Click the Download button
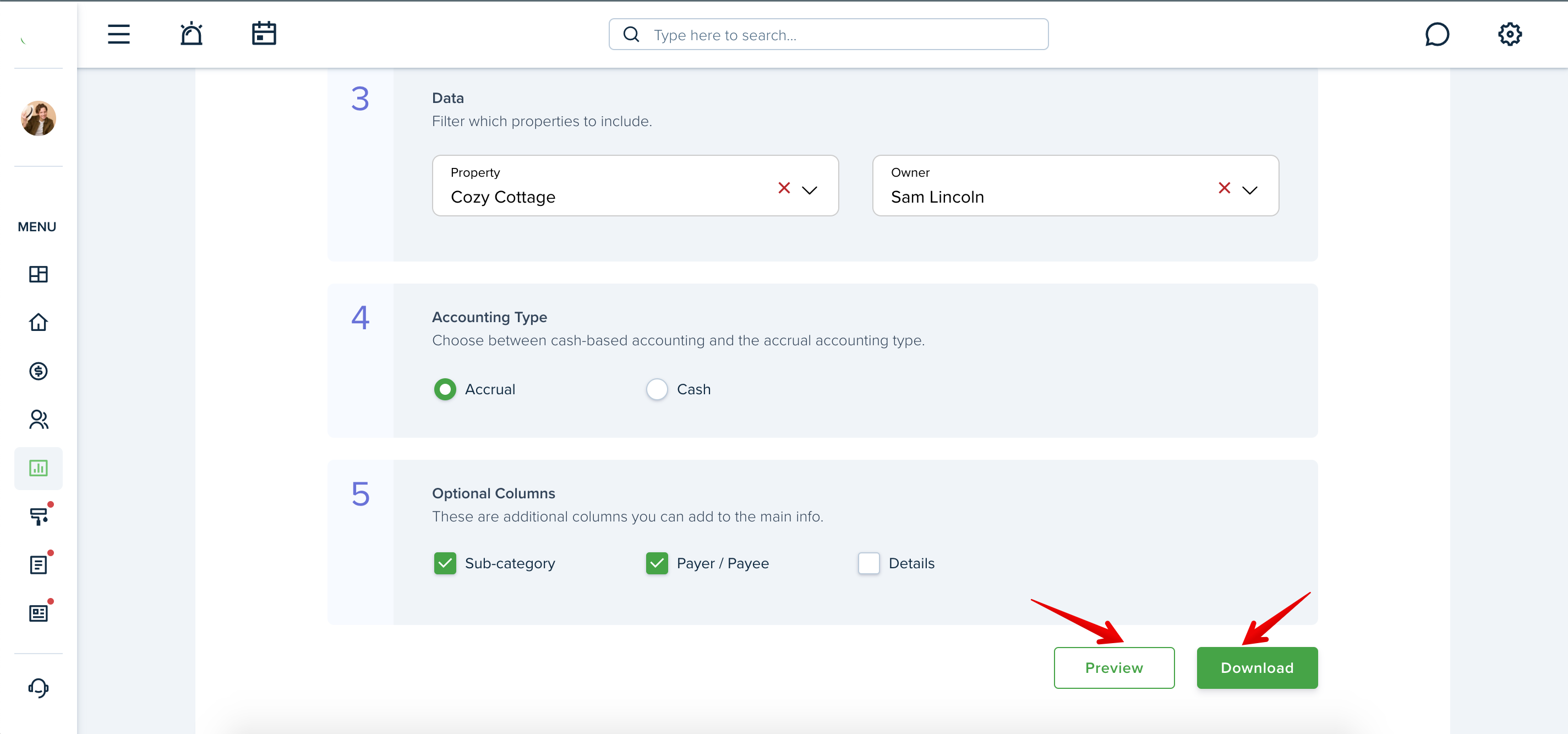This screenshot has width=1568, height=734. 1257,667
